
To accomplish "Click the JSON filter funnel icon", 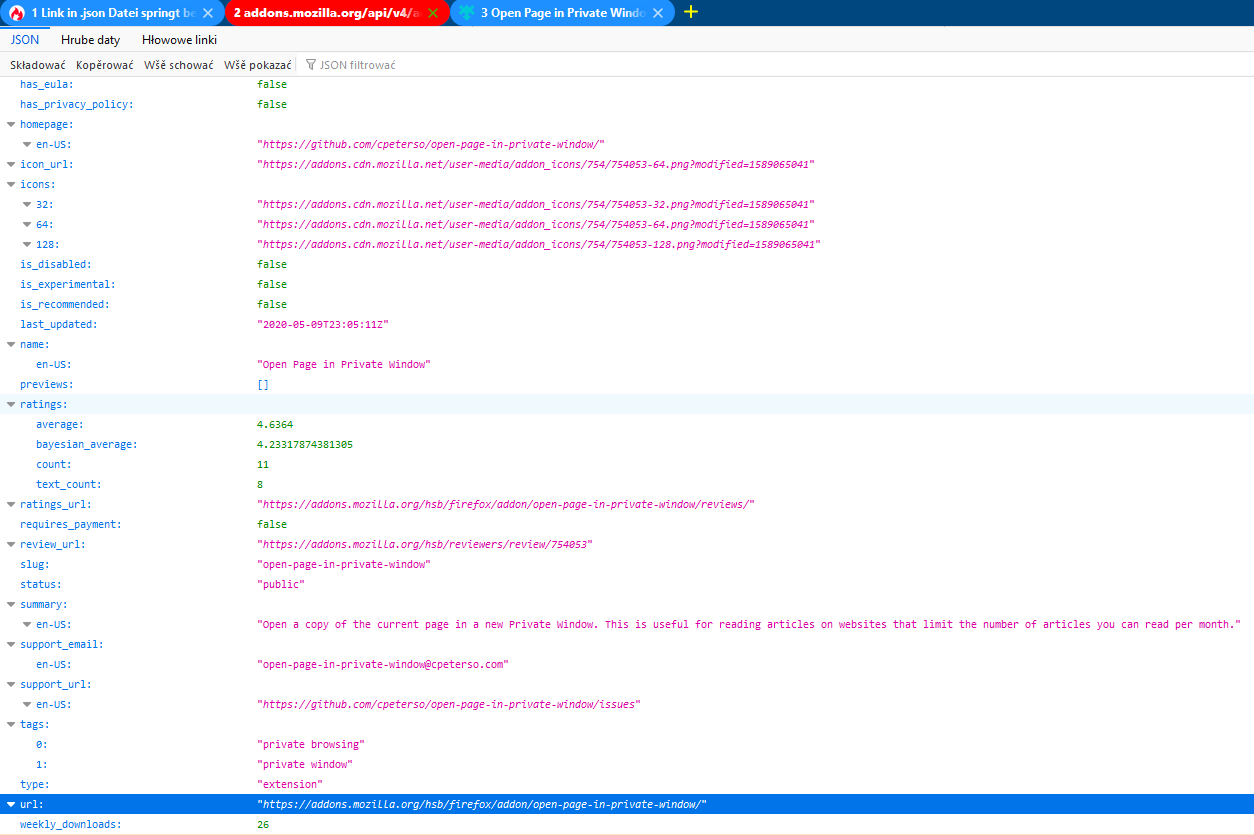I will [x=311, y=65].
